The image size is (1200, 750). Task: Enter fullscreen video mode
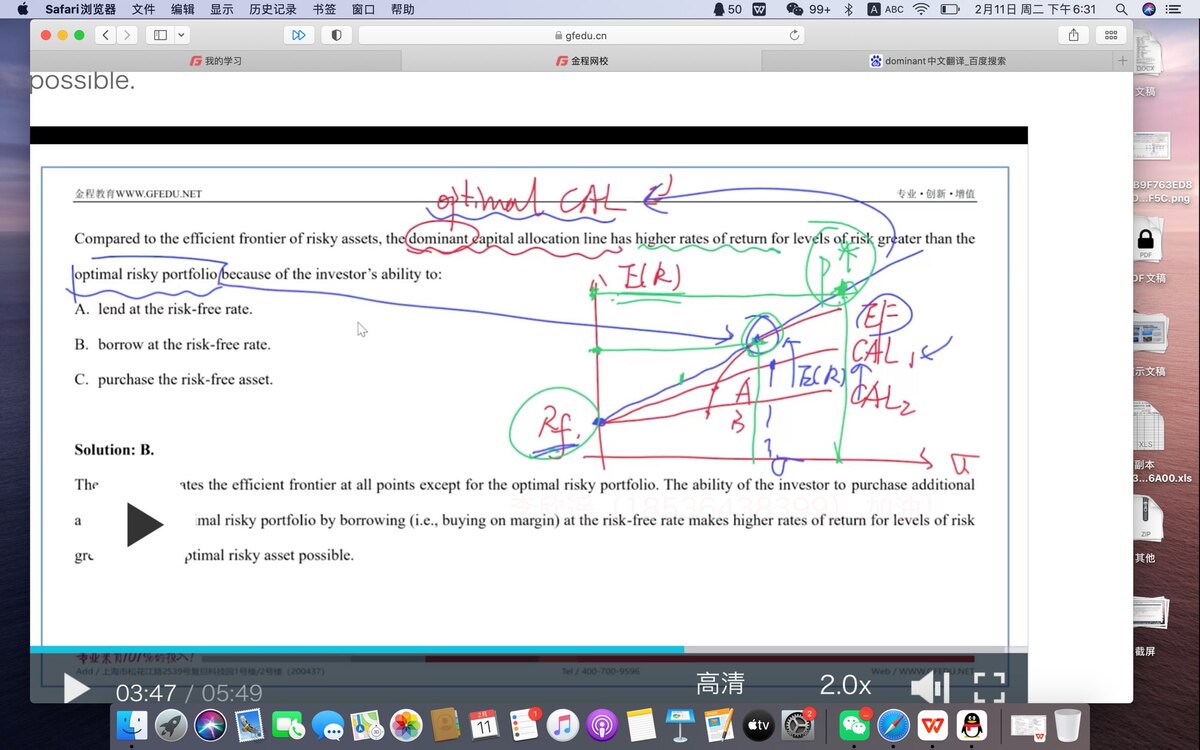[989, 687]
